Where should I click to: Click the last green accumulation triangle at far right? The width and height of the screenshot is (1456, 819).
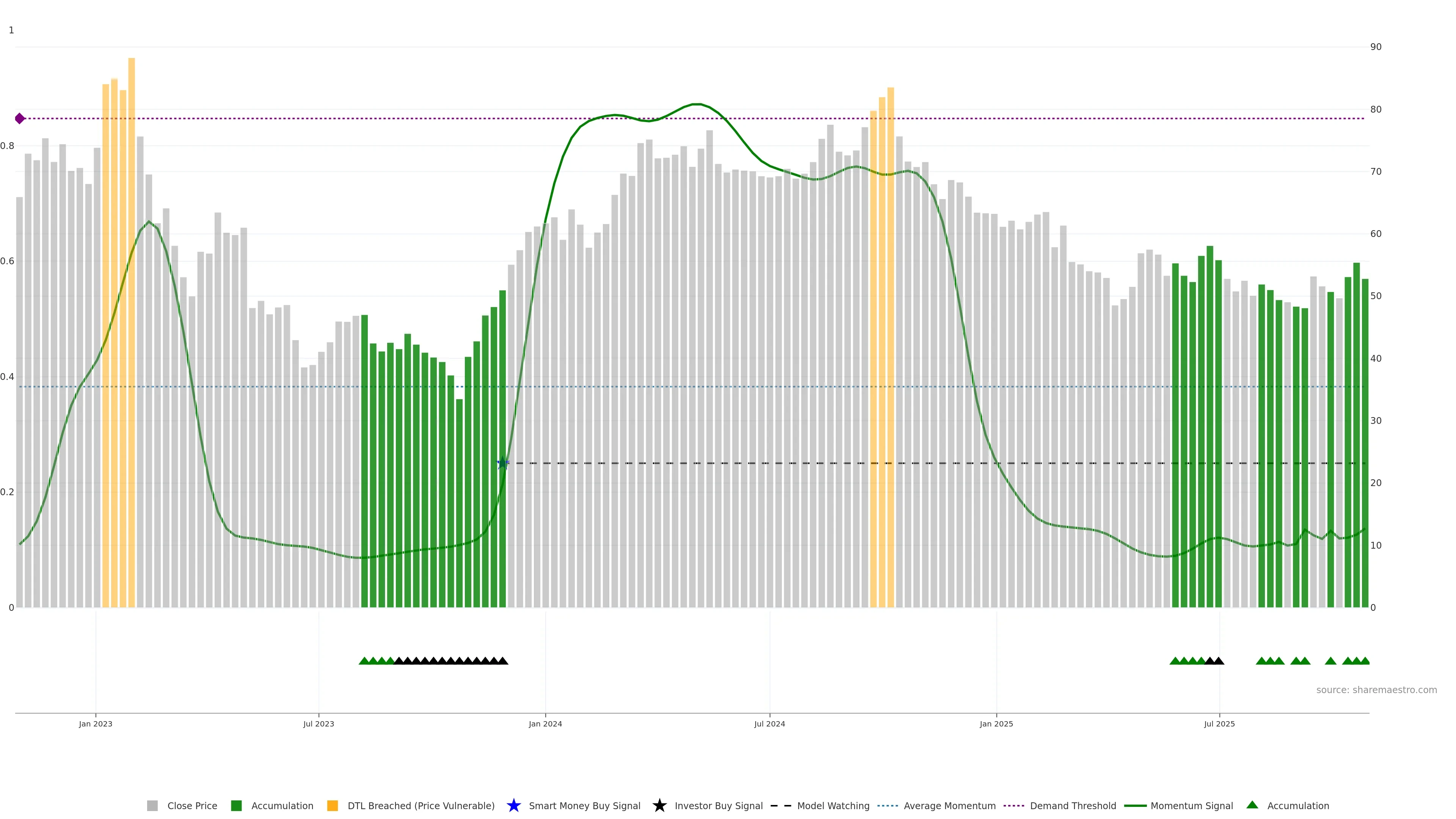(1365, 661)
